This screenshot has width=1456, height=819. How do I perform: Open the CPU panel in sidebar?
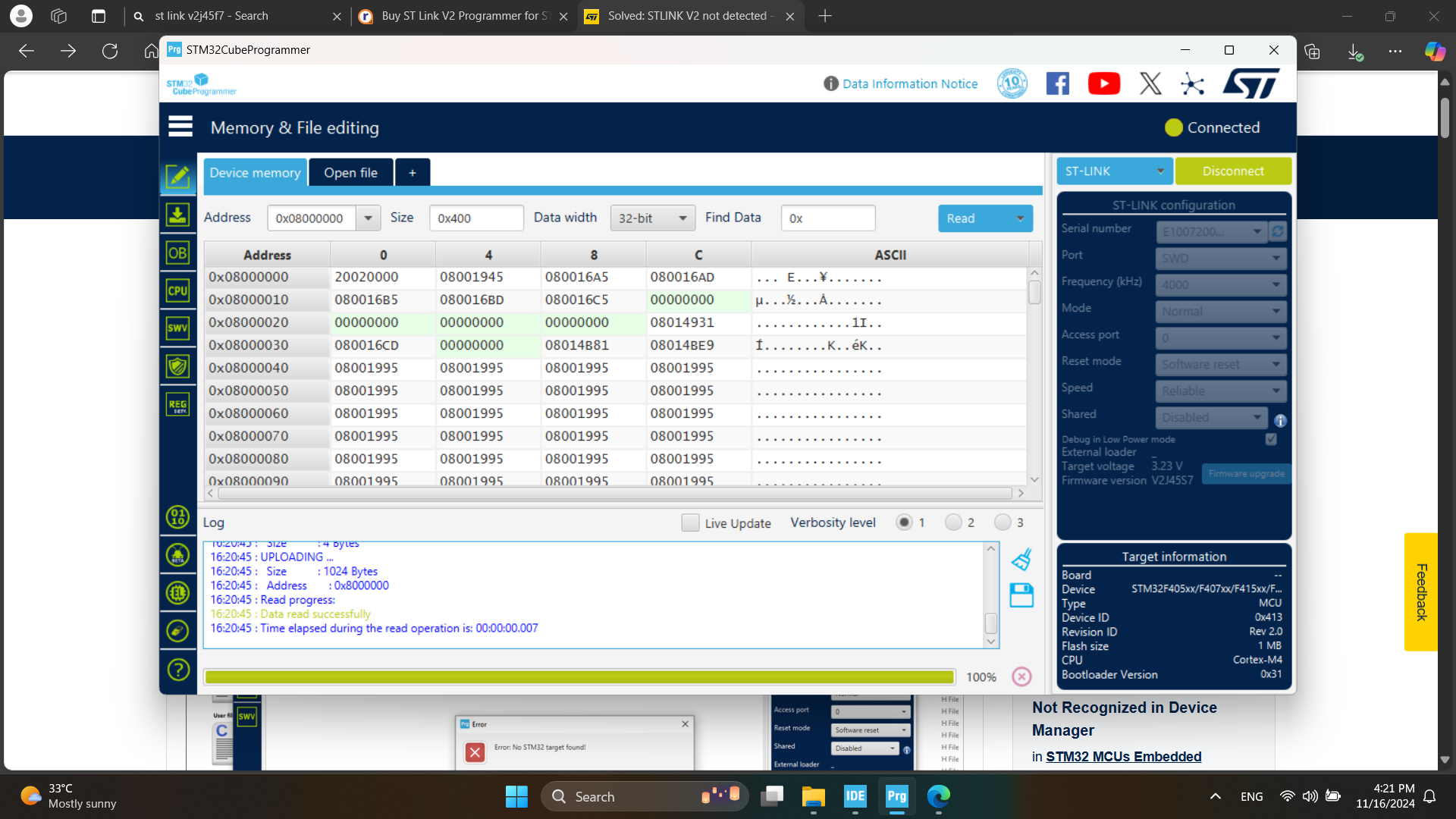point(177,290)
